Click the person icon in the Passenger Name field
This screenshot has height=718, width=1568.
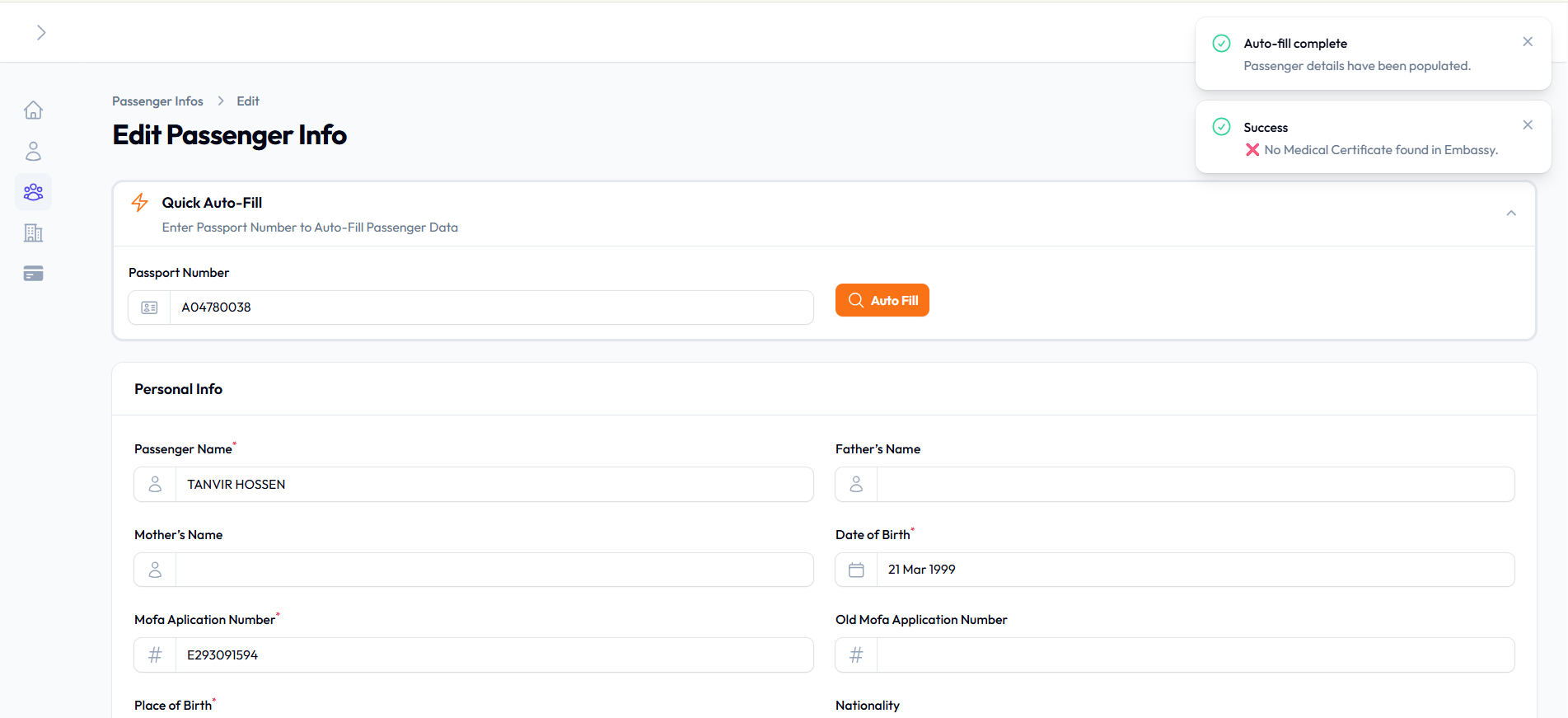[155, 485]
